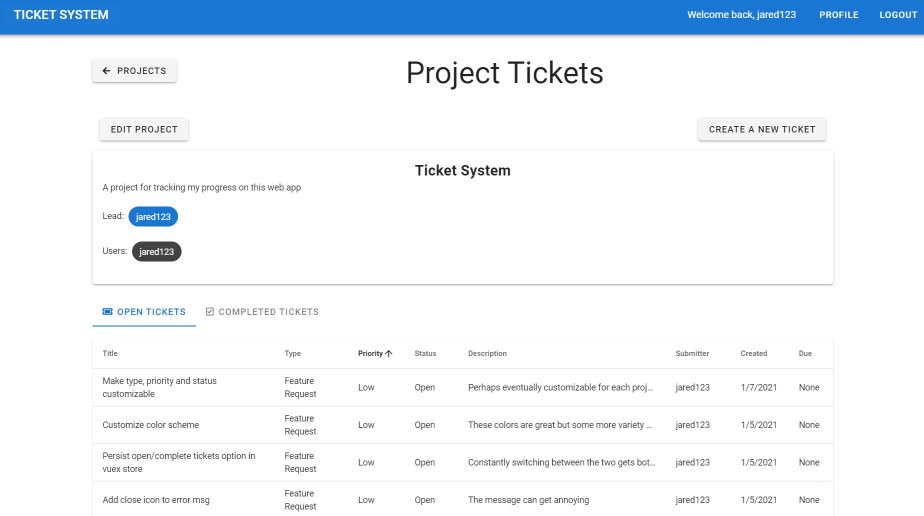
Task: Click description 'Constantly switching between the two gets bot...'
Action: tap(562, 462)
